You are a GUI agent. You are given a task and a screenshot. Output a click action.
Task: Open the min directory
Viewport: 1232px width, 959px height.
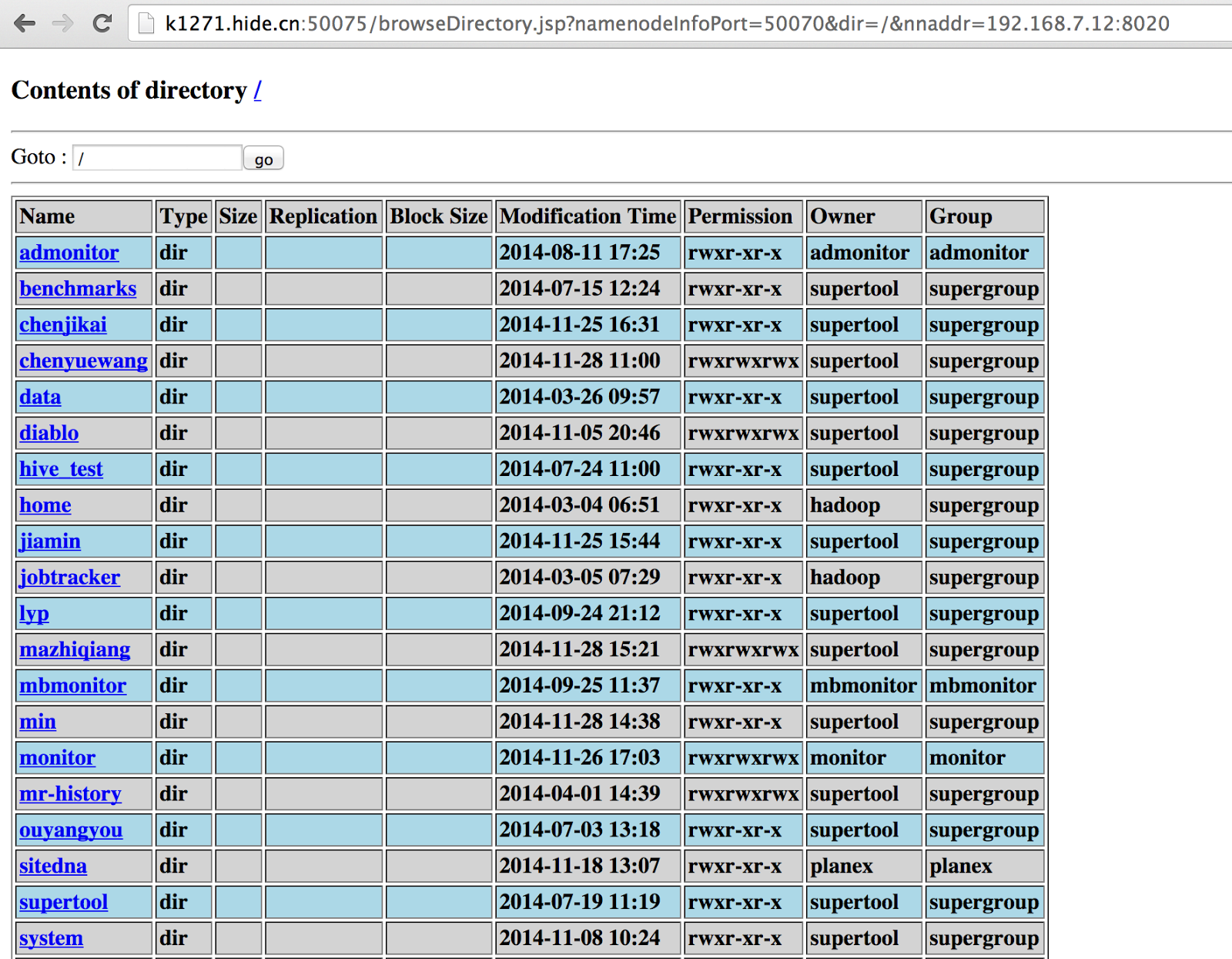(x=38, y=722)
